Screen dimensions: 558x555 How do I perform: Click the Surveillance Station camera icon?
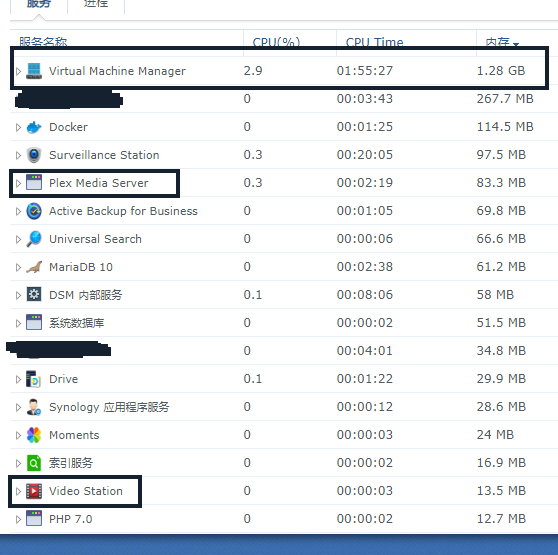(34, 155)
